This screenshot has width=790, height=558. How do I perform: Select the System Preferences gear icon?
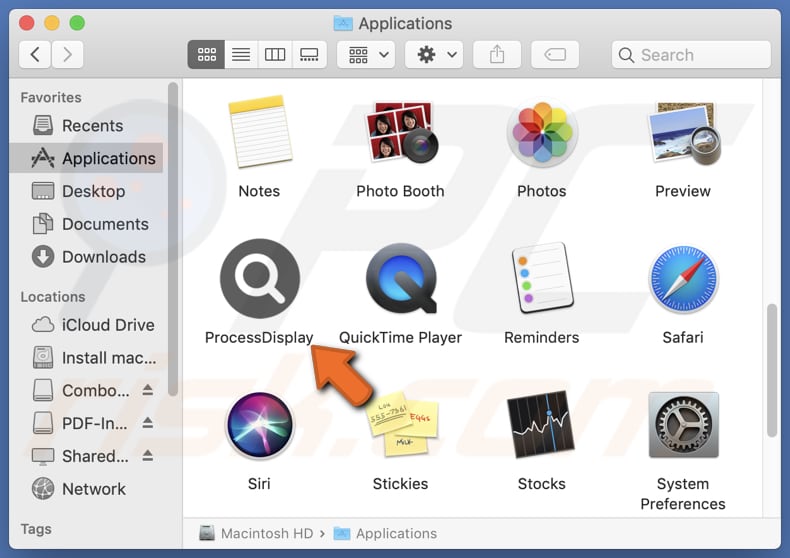click(684, 425)
